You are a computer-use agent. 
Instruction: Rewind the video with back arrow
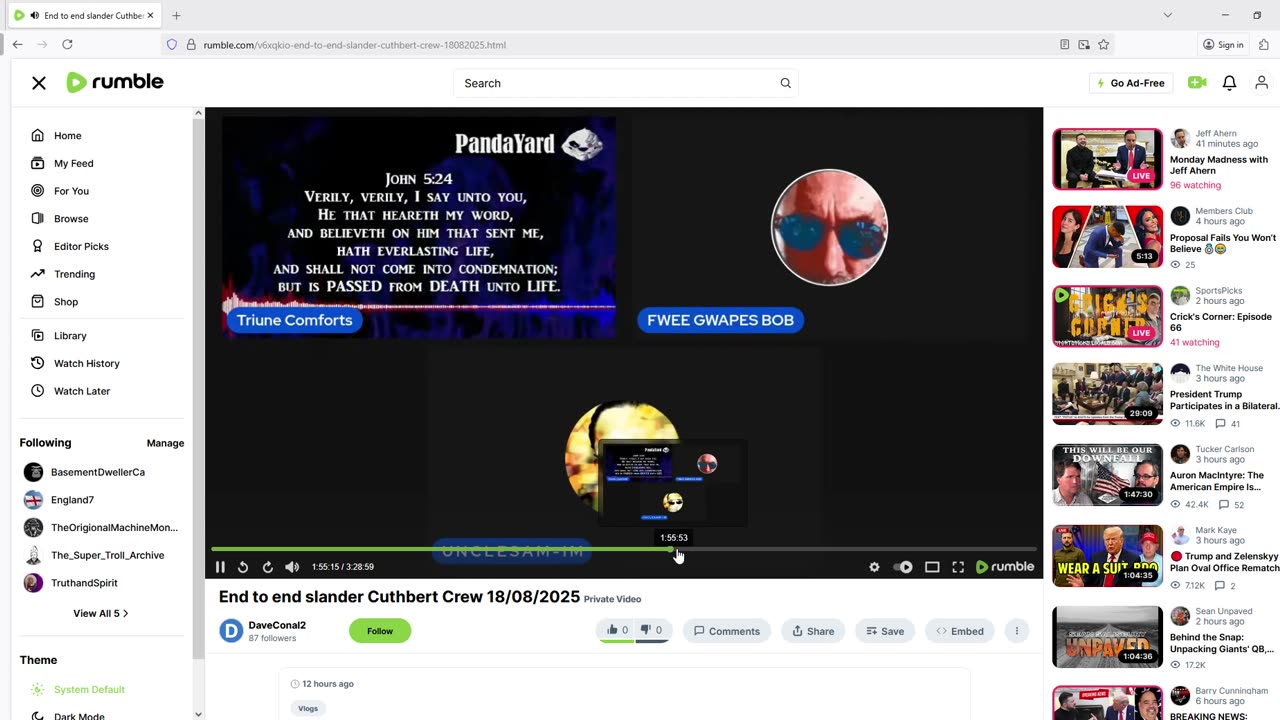pyautogui.click(x=243, y=567)
